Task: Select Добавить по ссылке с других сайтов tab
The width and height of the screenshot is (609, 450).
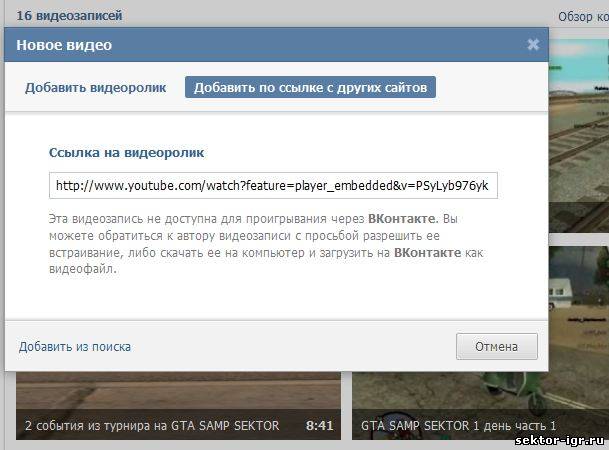Action: pos(310,87)
